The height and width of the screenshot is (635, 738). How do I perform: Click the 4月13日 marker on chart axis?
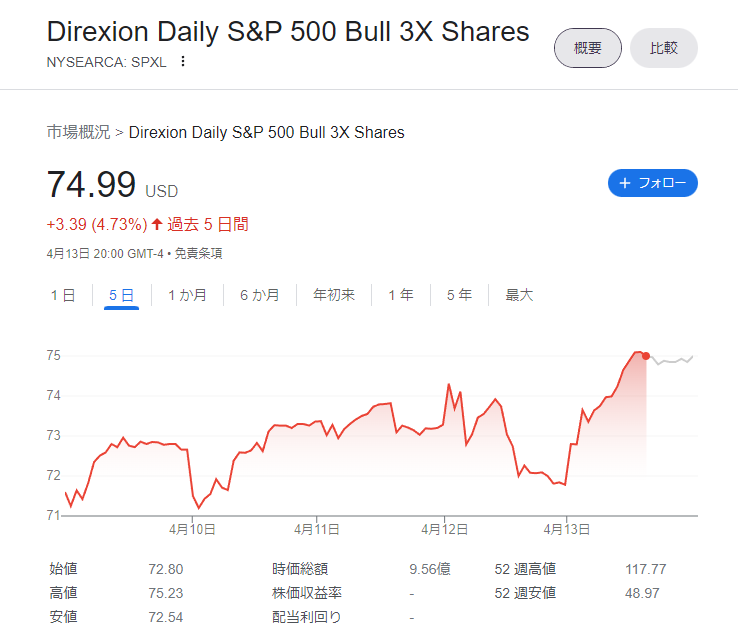pyautogui.click(x=567, y=530)
